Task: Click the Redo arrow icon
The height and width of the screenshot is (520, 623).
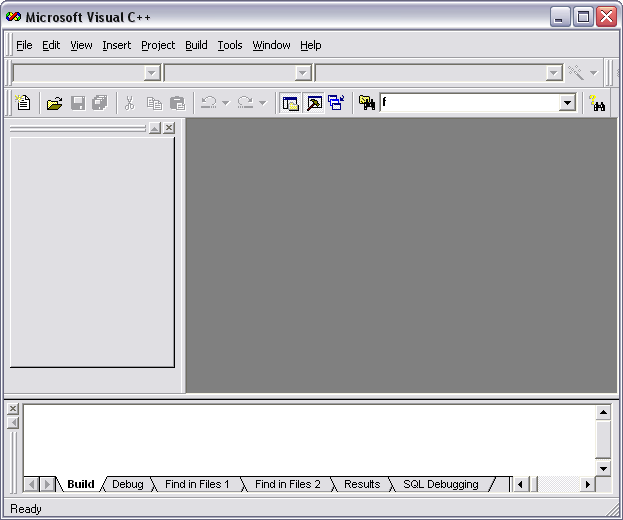Action: pyautogui.click(x=245, y=103)
